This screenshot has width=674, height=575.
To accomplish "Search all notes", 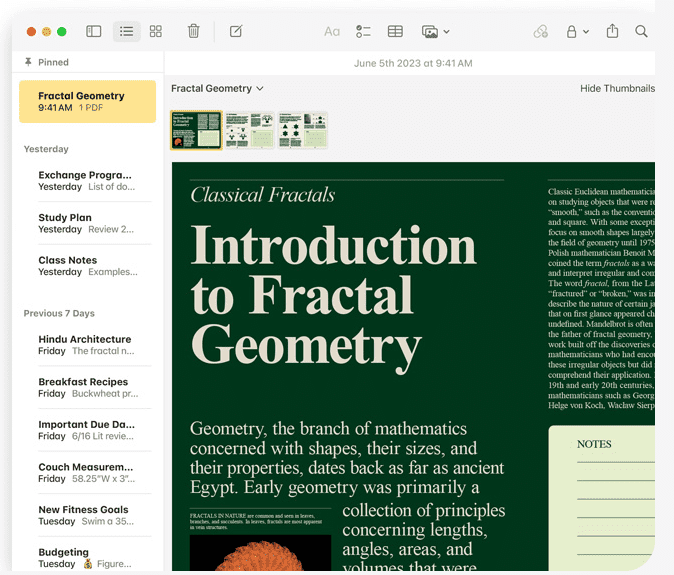I will pyautogui.click(x=641, y=31).
